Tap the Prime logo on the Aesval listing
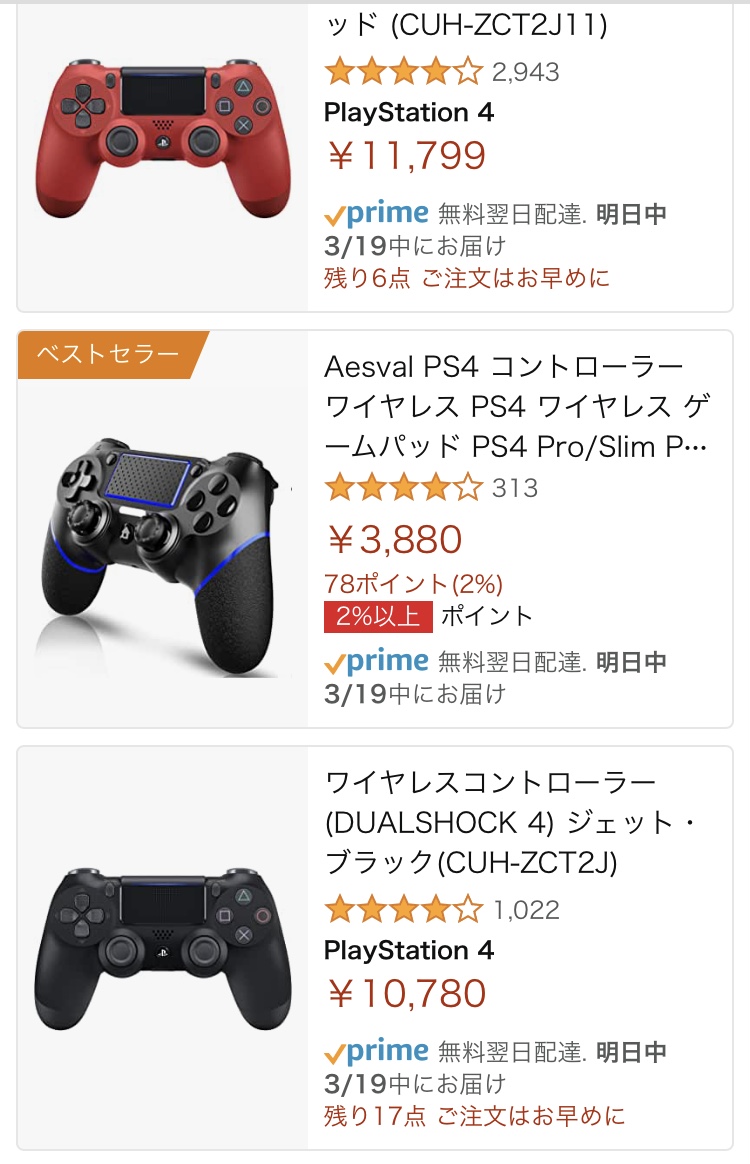The image size is (750, 1164). (377, 661)
